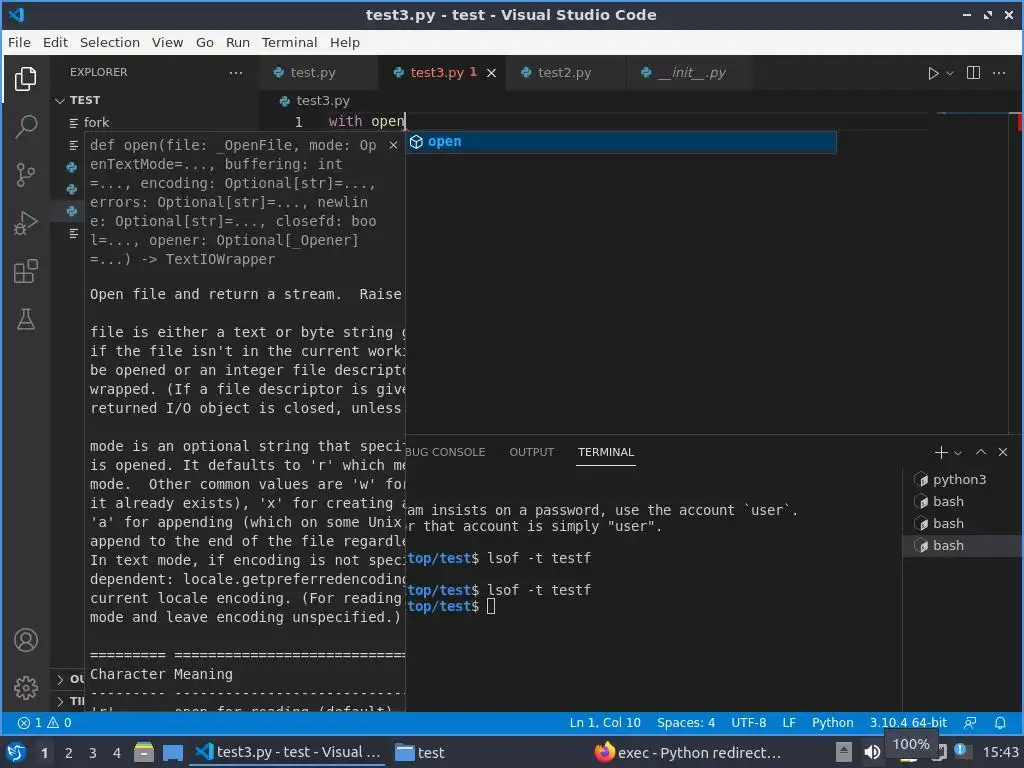Close the test3.py tab
The height and width of the screenshot is (768, 1024).
click(491, 73)
